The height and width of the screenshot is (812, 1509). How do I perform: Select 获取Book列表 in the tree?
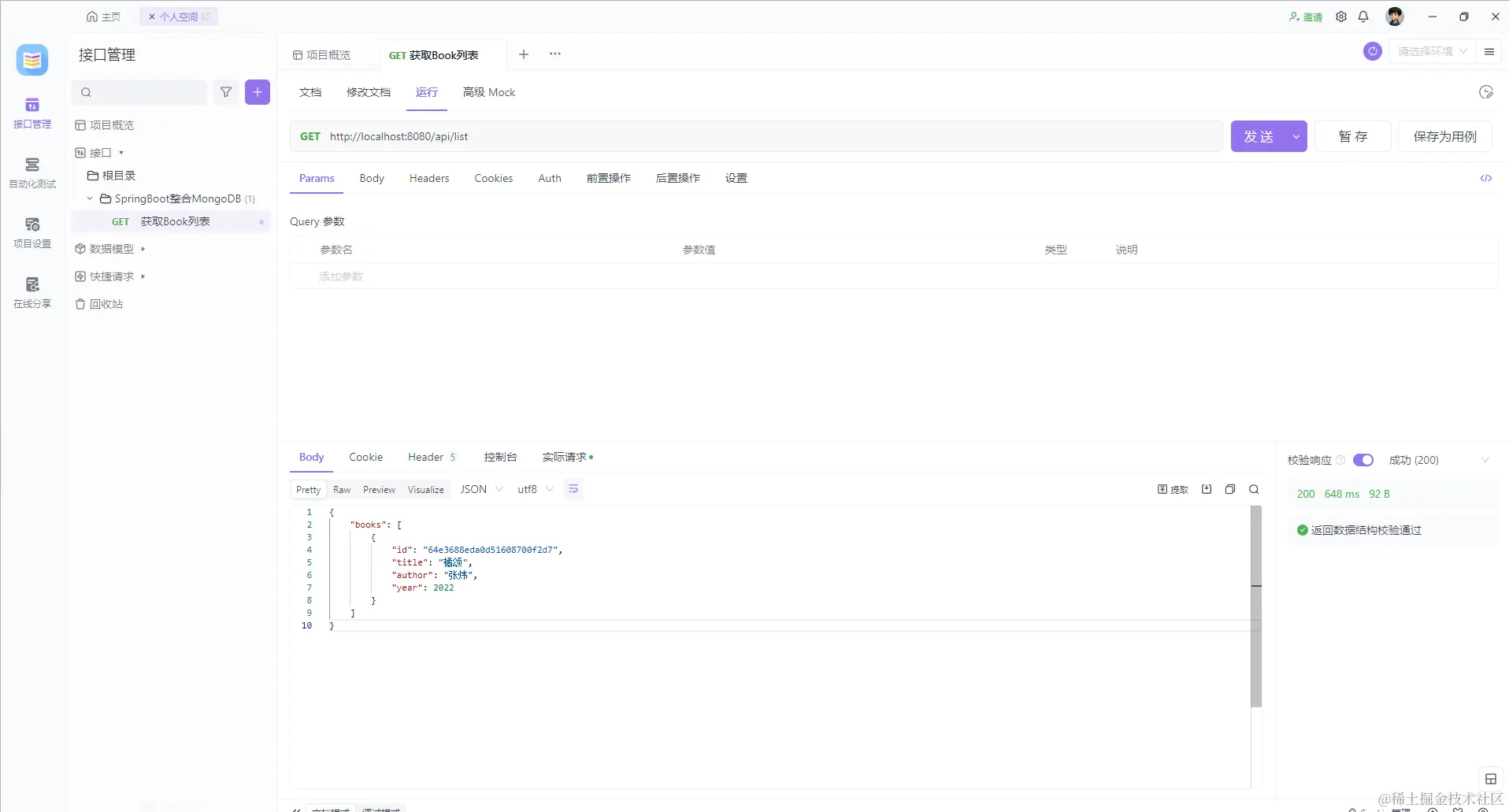pyautogui.click(x=170, y=221)
